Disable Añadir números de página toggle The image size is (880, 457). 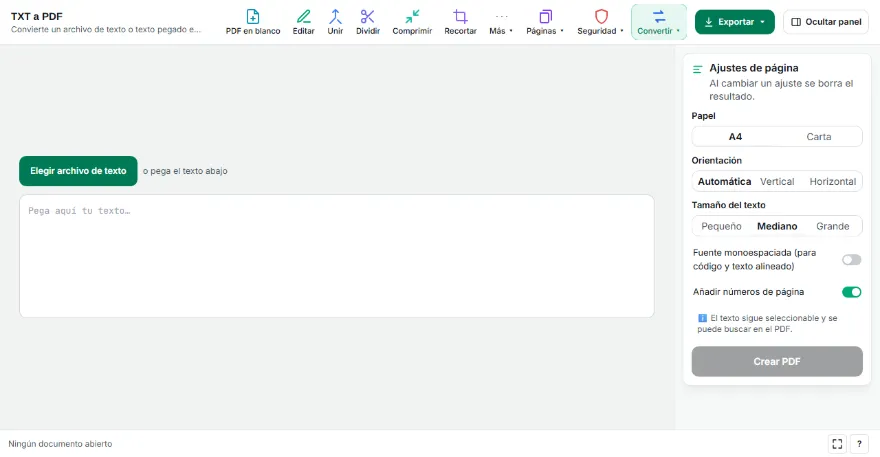pos(851,292)
